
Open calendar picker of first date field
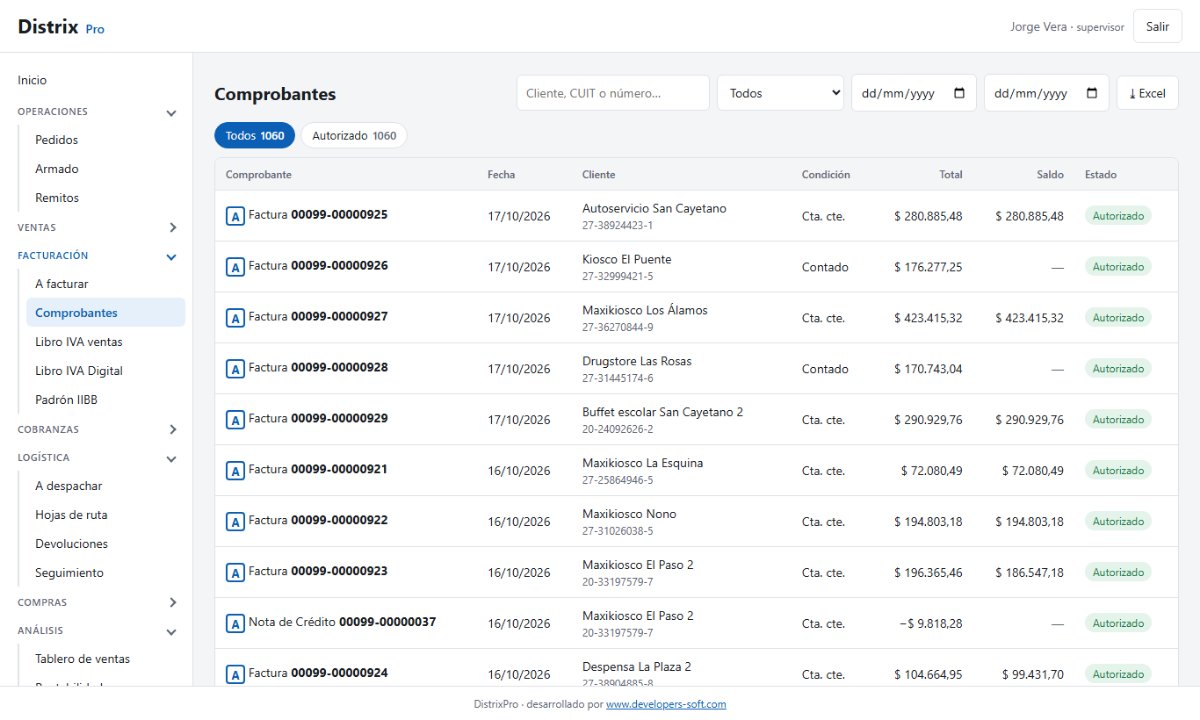[960, 93]
